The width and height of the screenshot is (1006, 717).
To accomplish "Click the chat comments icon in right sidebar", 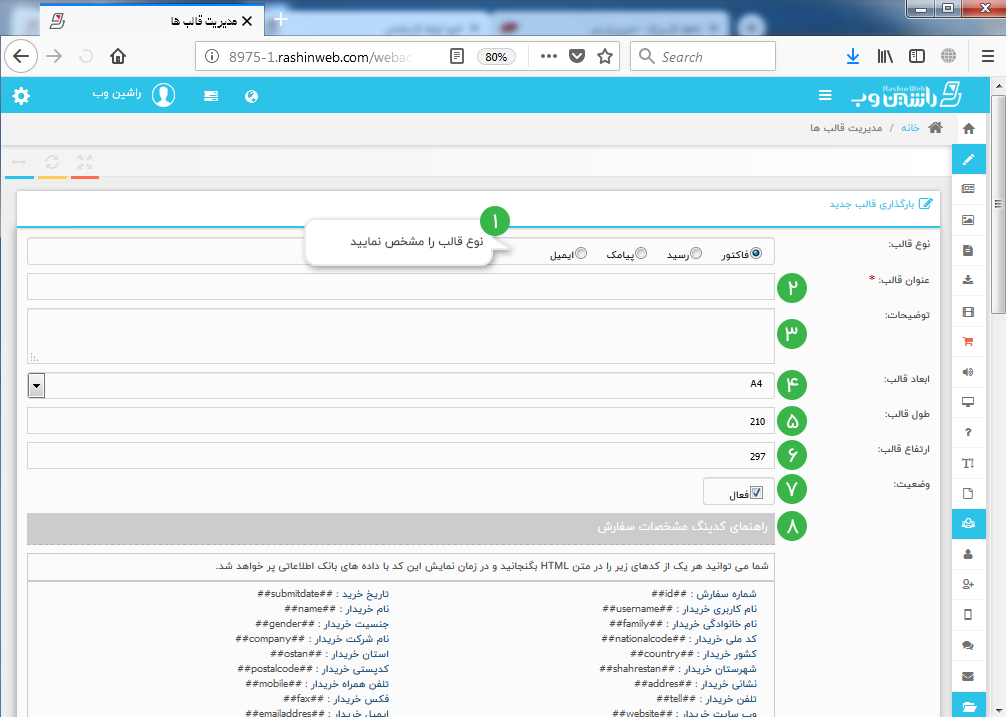I will (969, 646).
